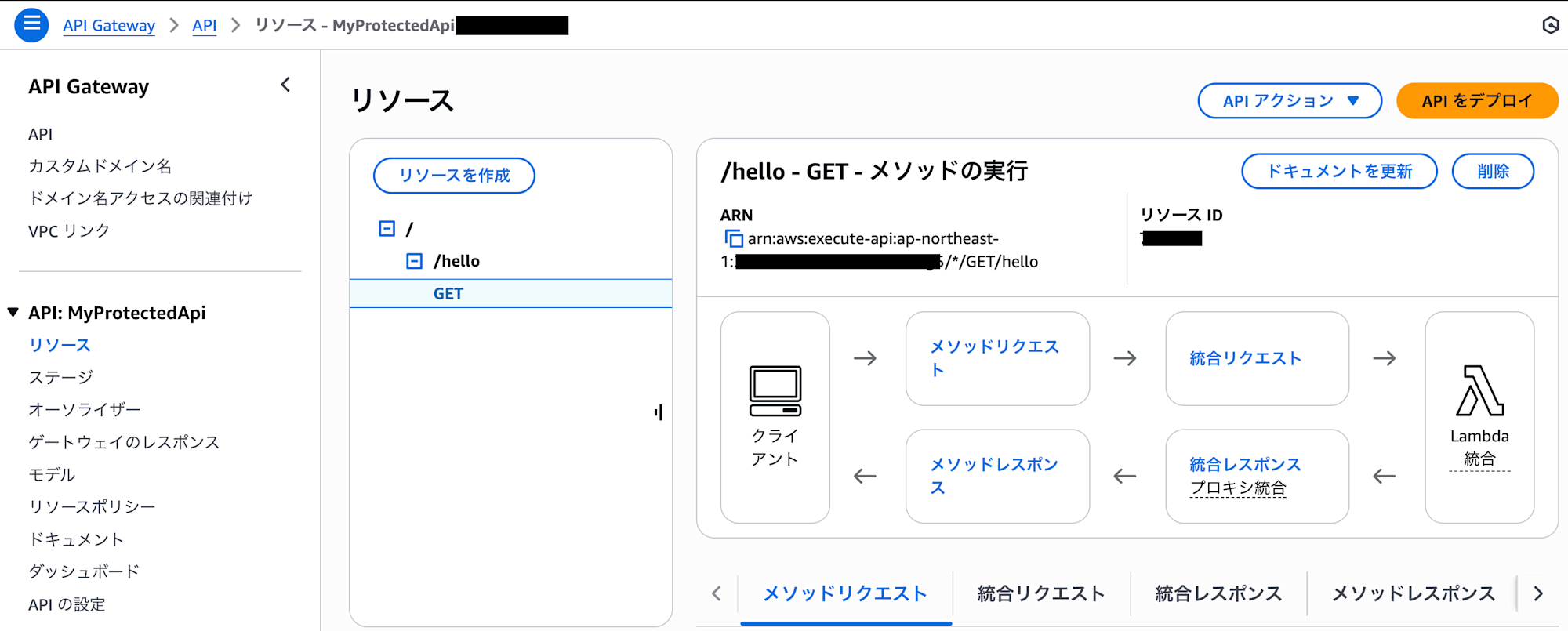This screenshot has height=631, width=1568.
Task: Click the client computer icon
Action: (x=775, y=391)
